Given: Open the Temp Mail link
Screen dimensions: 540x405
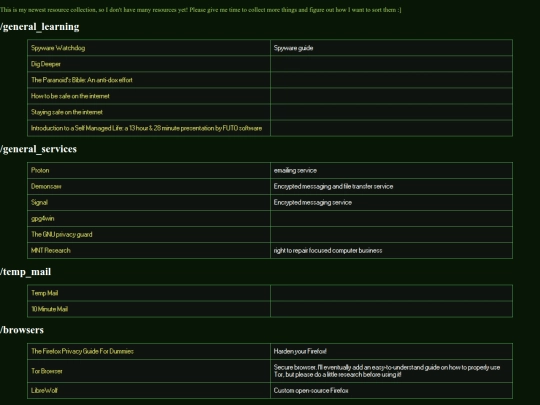Looking at the screenshot, I should click(x=44, y=293).
